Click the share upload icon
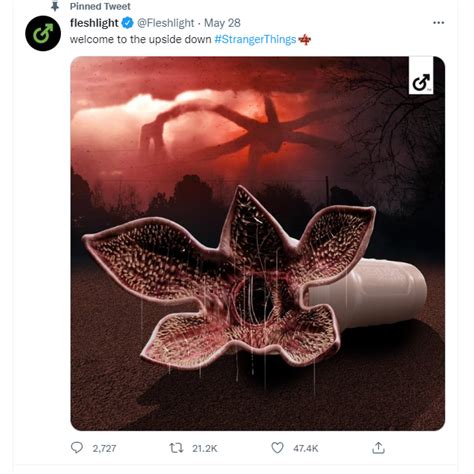Viewport: 474px width, 474px height. pos(378,448)
